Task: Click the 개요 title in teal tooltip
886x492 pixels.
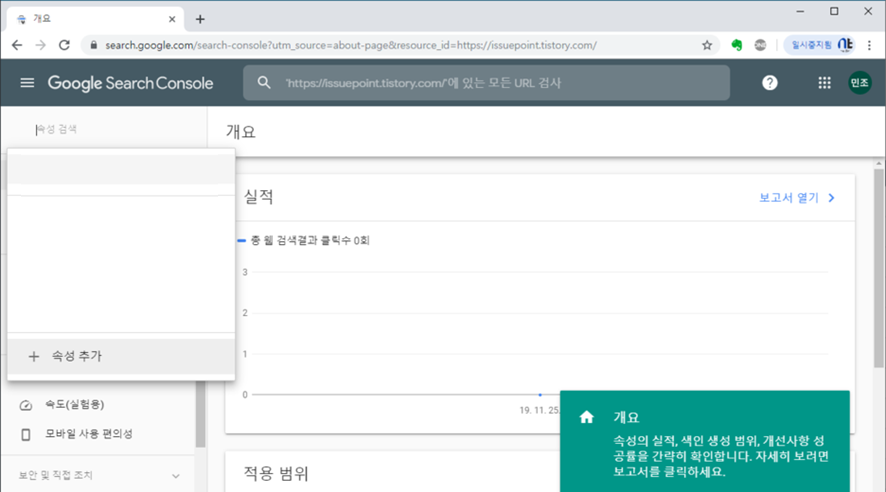Action: tap(626, 417)
